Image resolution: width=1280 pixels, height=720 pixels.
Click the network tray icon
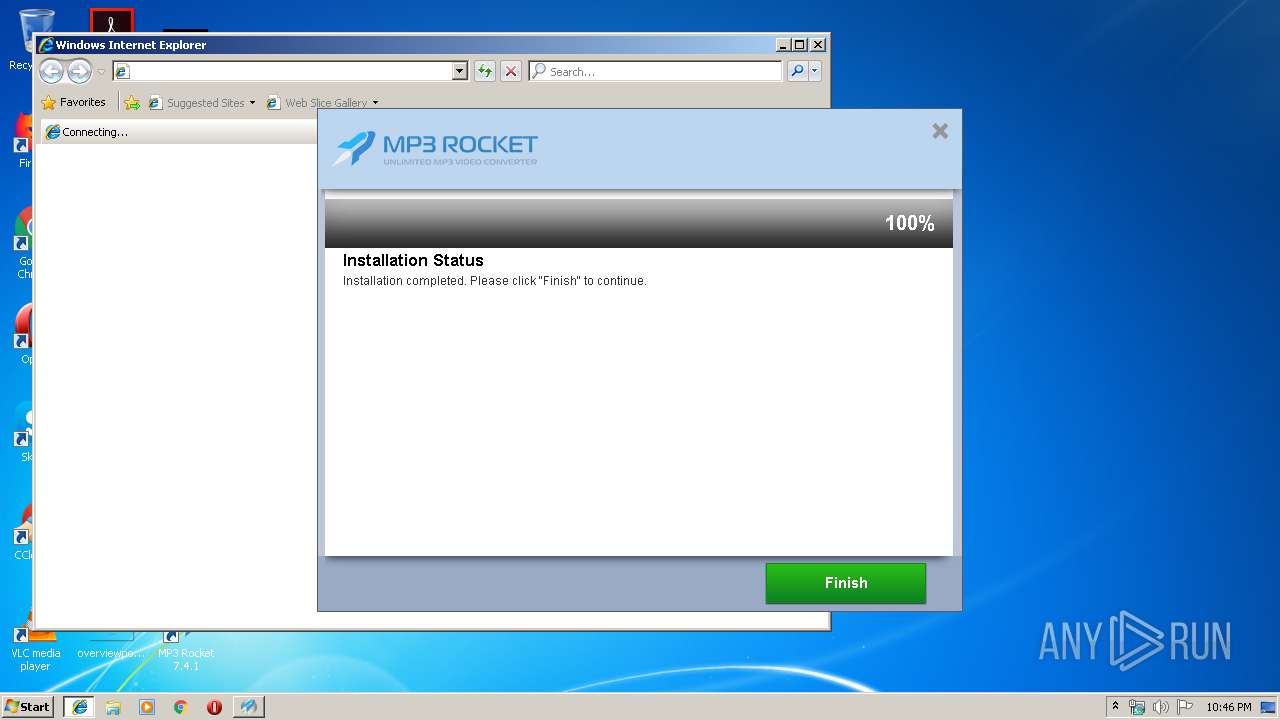click(x=1137, y=707)
